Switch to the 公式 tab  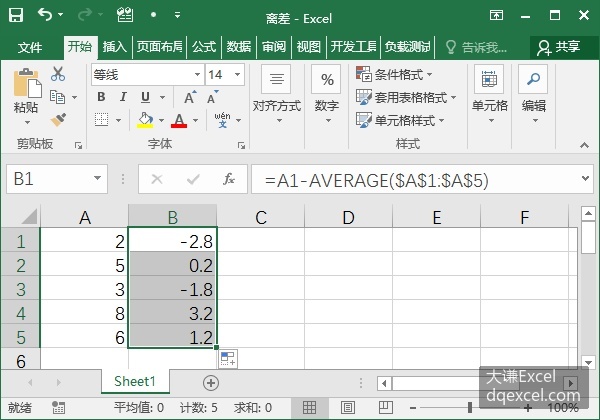click(x=204, y=47)
